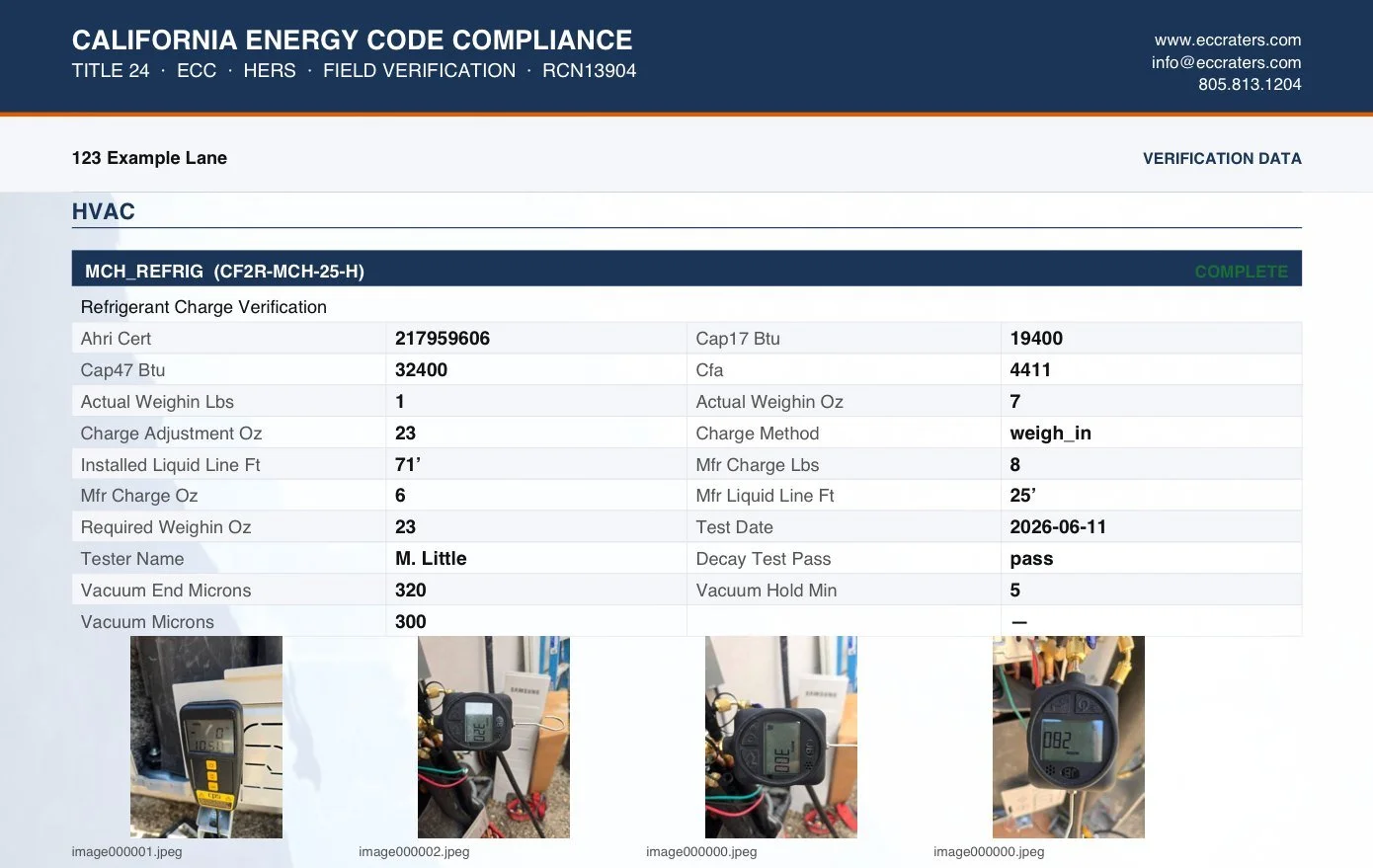Click the CALIFORNIA ENERGY CODE COMPLIANCE title
1373x868 pixels.
(352, 40)
